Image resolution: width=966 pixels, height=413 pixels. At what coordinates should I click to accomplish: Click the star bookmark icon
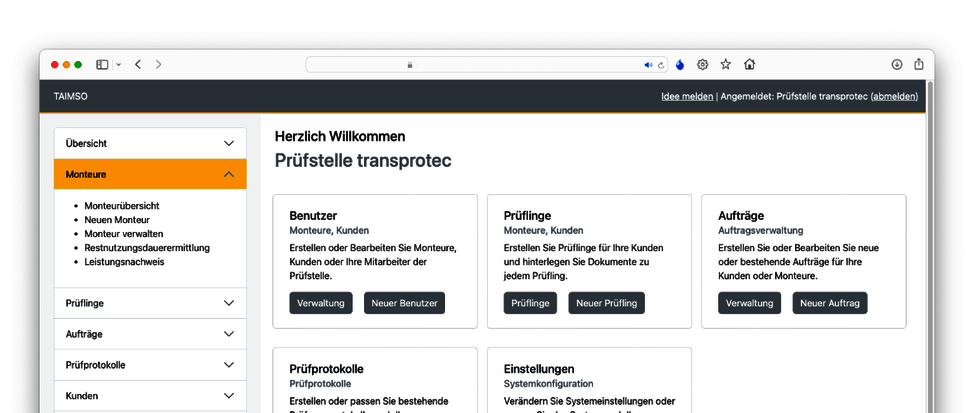(x=726, y=64)
